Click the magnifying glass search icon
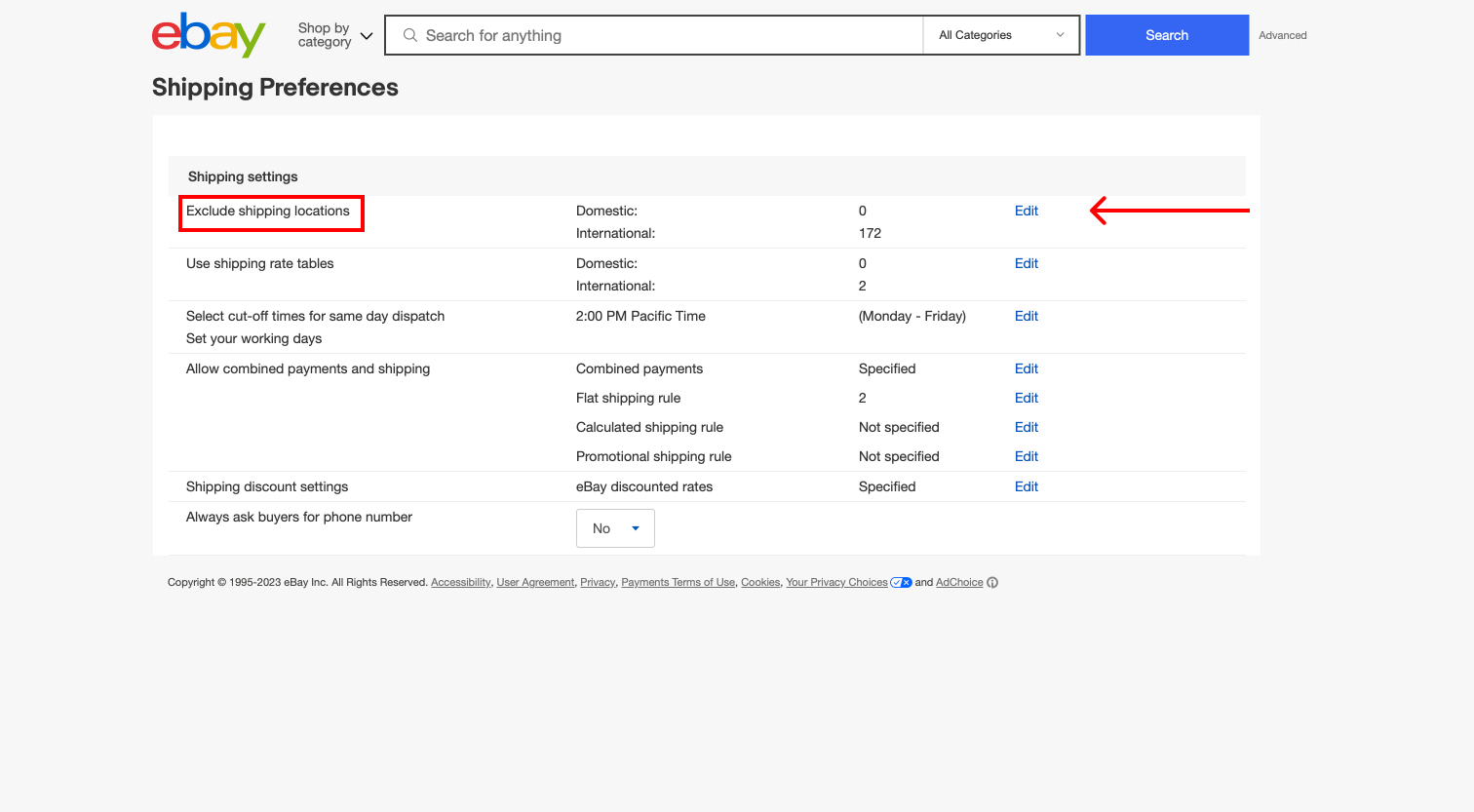The image size is (1474, 812). click(409, 35)
